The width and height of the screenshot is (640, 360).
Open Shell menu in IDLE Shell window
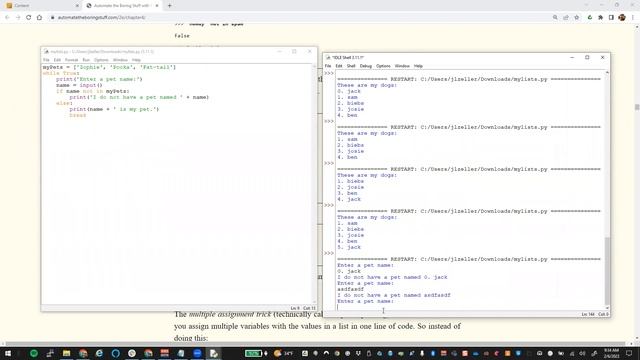click(x=351, y=66)
